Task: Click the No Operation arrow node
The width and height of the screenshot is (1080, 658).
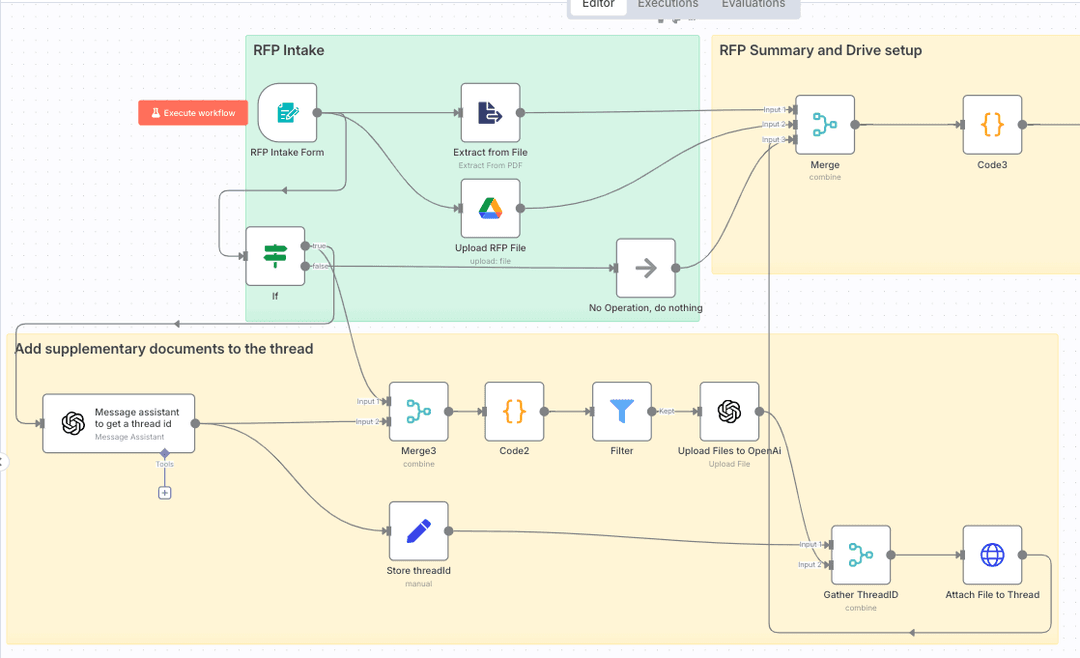Action: pyautogui.click(x=645, y=268)
